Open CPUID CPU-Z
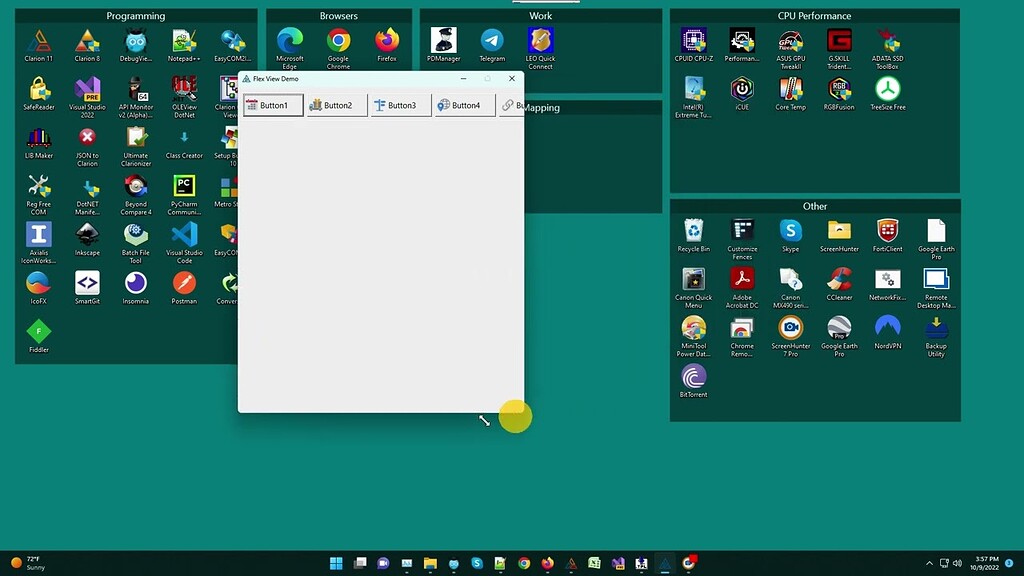The image size is (1024, 576). tap(693, 40)
